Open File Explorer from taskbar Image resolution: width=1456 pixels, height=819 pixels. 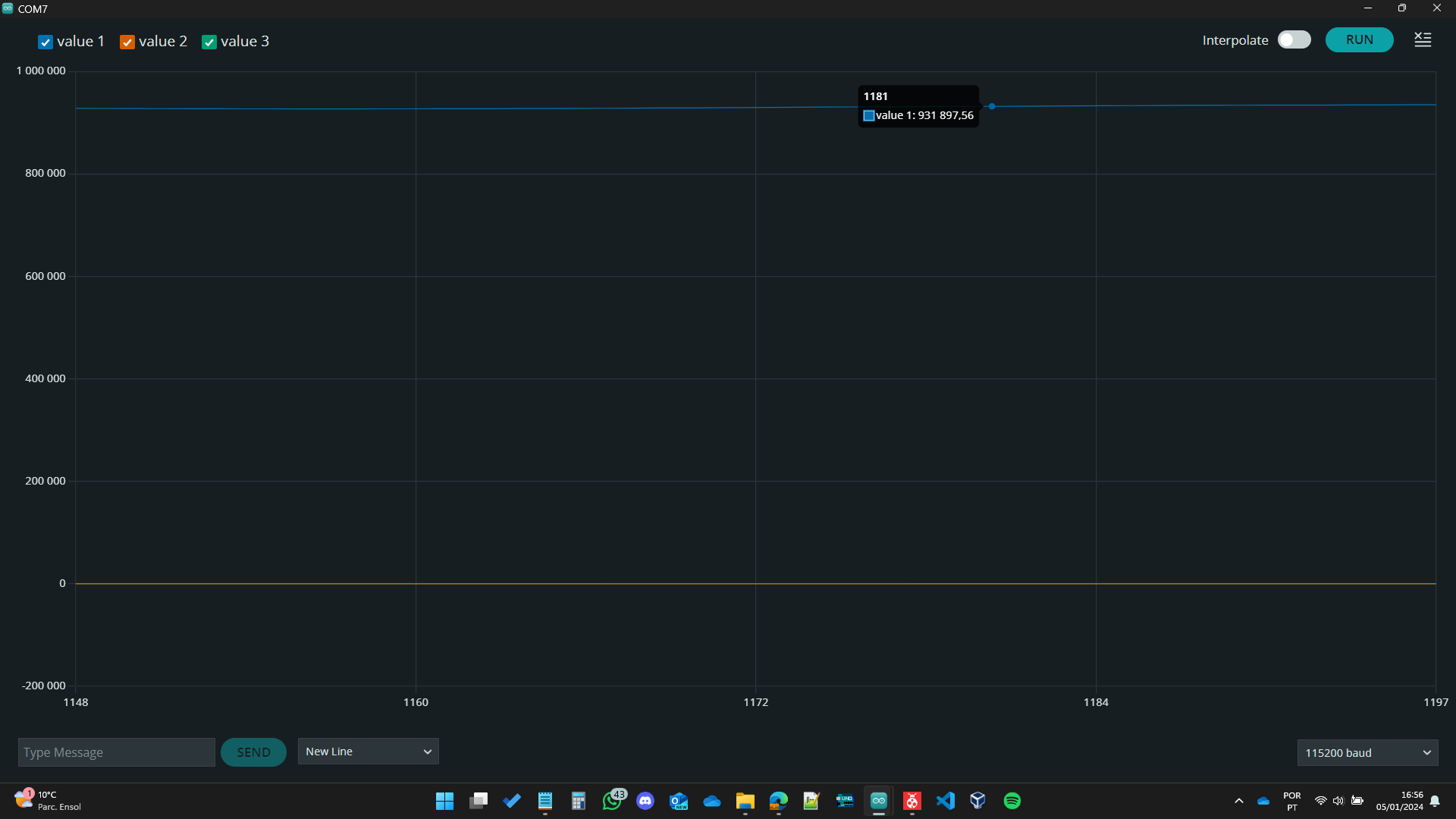pos(745,801)
